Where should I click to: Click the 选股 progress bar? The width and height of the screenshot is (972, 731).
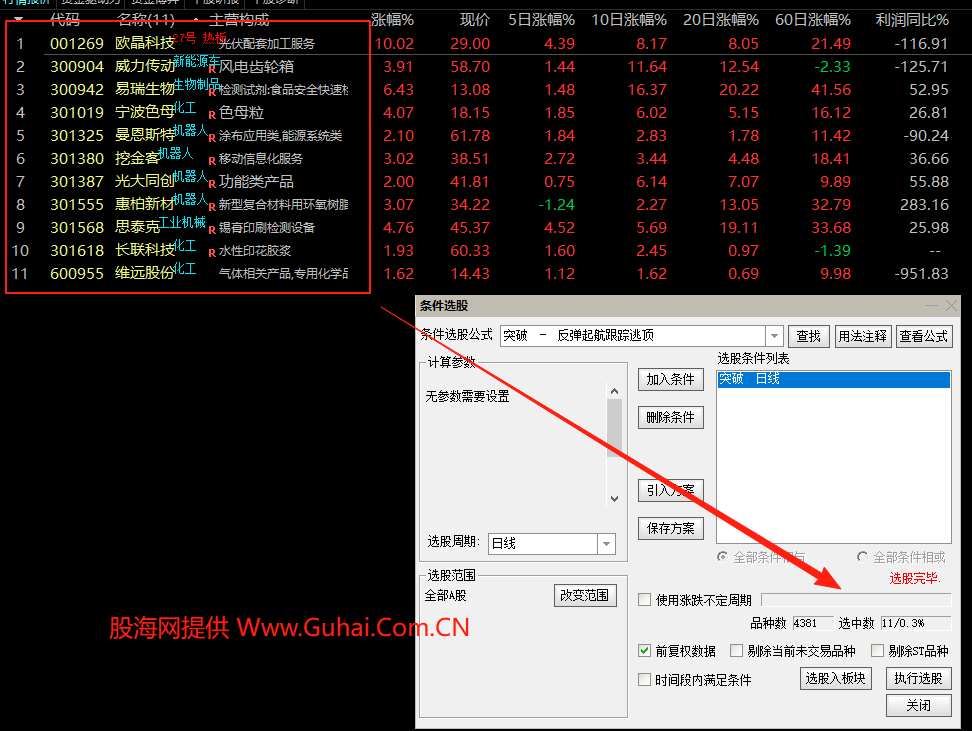coord(856,600)
